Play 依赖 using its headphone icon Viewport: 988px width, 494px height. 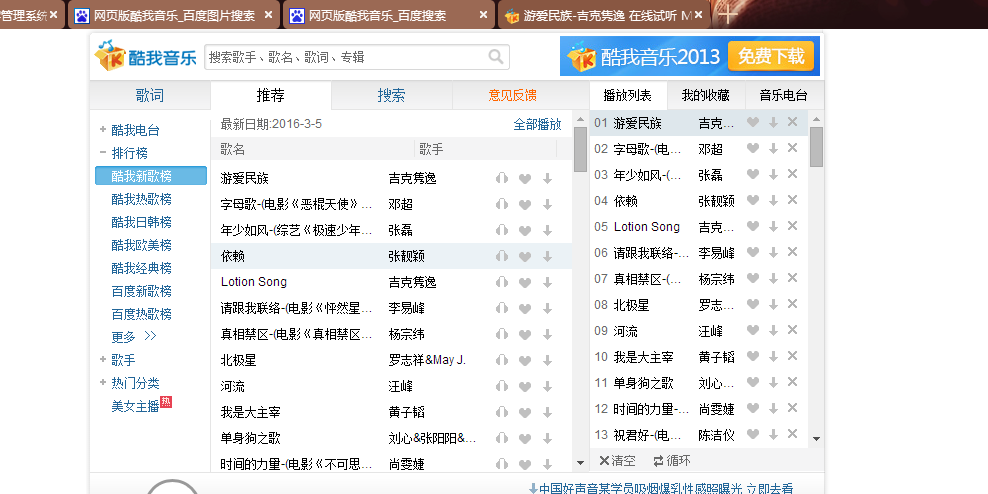pyautogui.click(x=502, y=256)
